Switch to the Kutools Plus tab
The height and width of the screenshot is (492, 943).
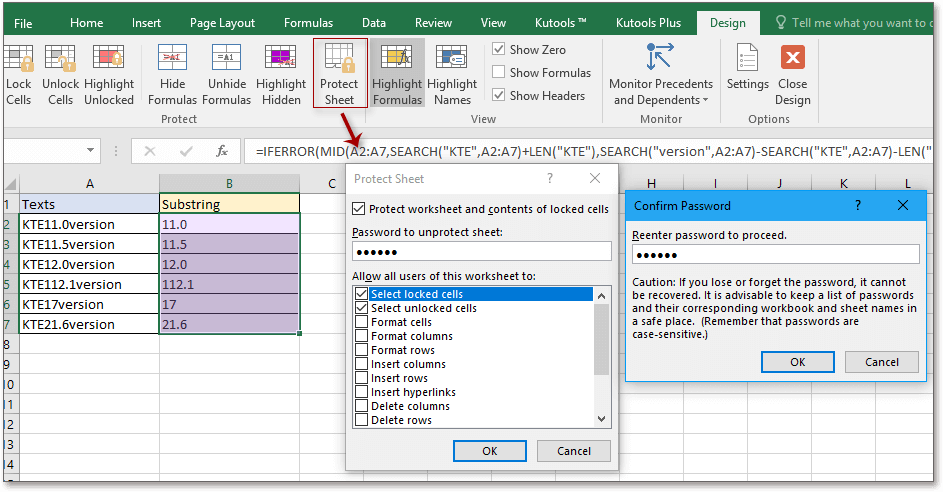[648, 23]
